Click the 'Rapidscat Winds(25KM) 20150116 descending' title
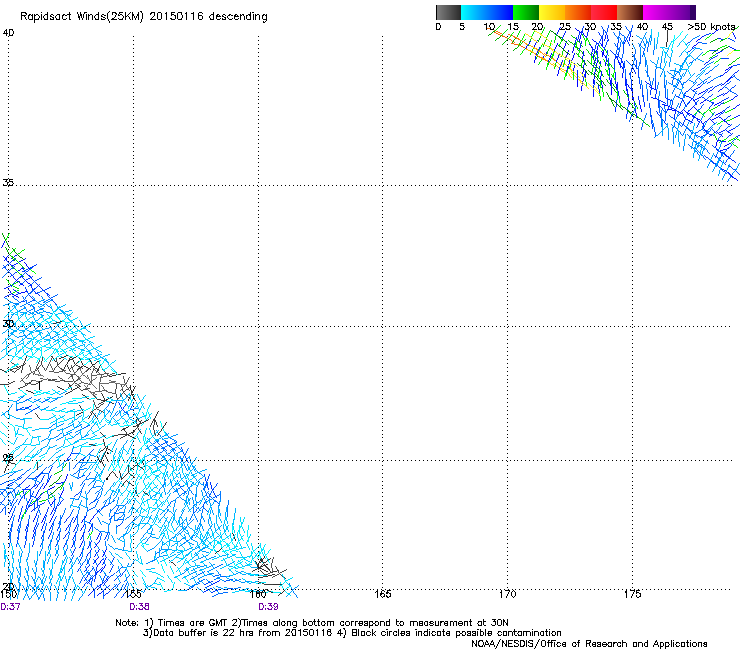740x650 pixels. pos(144,17)
